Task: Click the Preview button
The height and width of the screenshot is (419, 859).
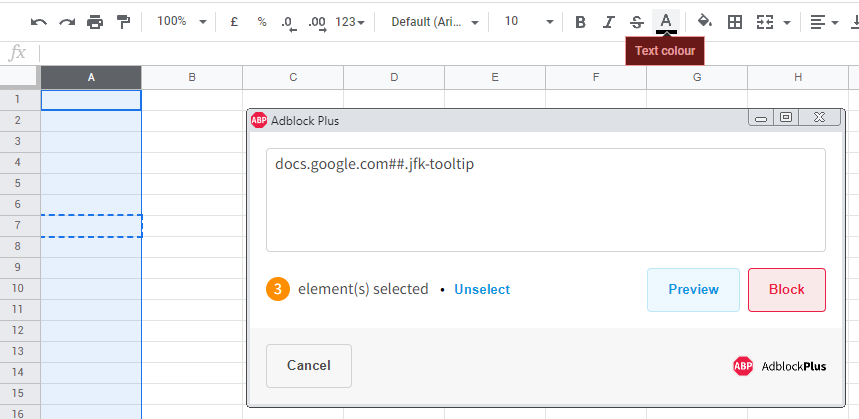Action: (x=694, y=290)
